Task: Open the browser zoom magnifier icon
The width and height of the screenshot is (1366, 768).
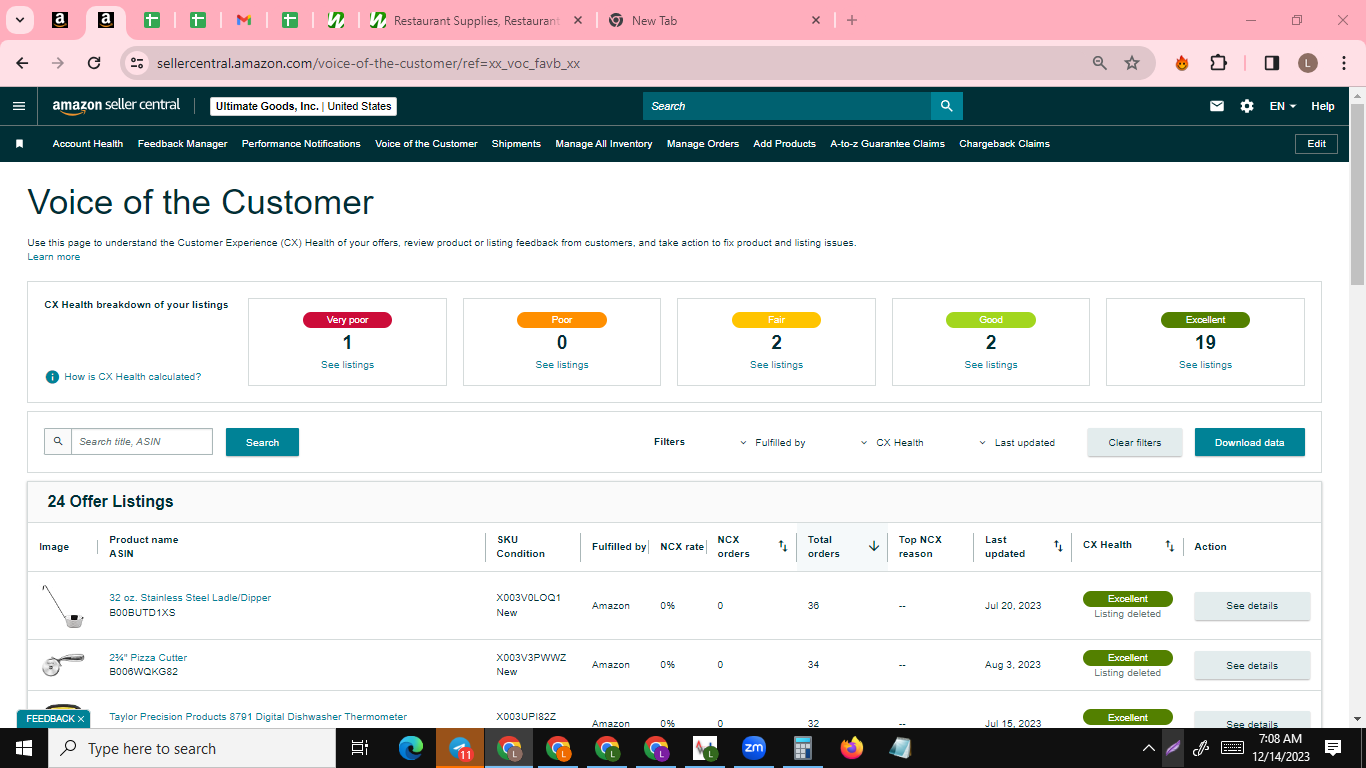Action: (1100, 63)
